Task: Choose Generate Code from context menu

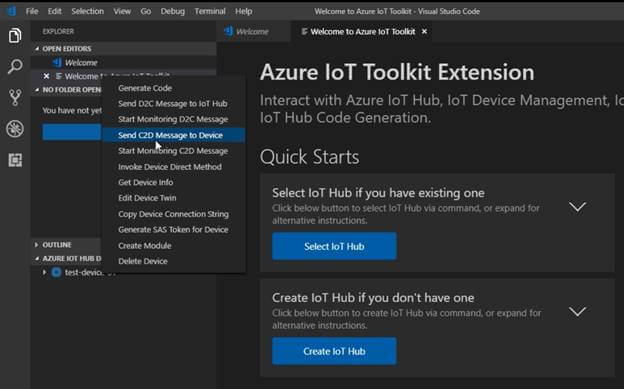Action: coord(174,88)
